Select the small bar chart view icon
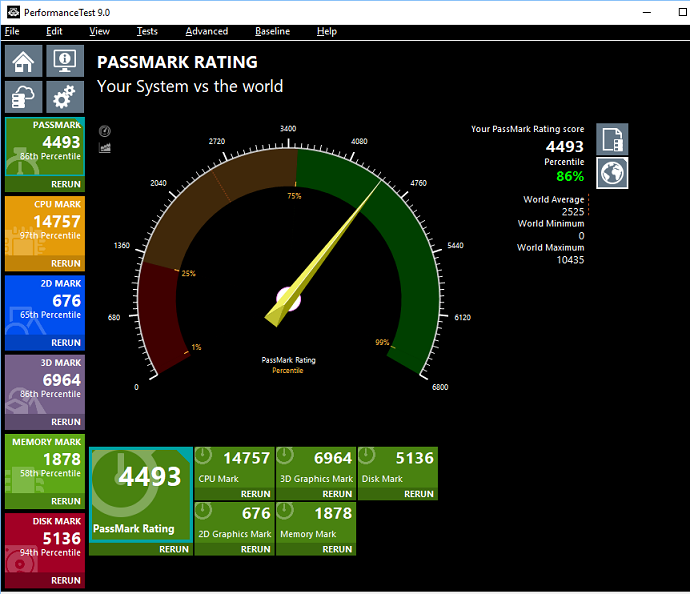This screenshot has height=594, width=690. (105, 148)
